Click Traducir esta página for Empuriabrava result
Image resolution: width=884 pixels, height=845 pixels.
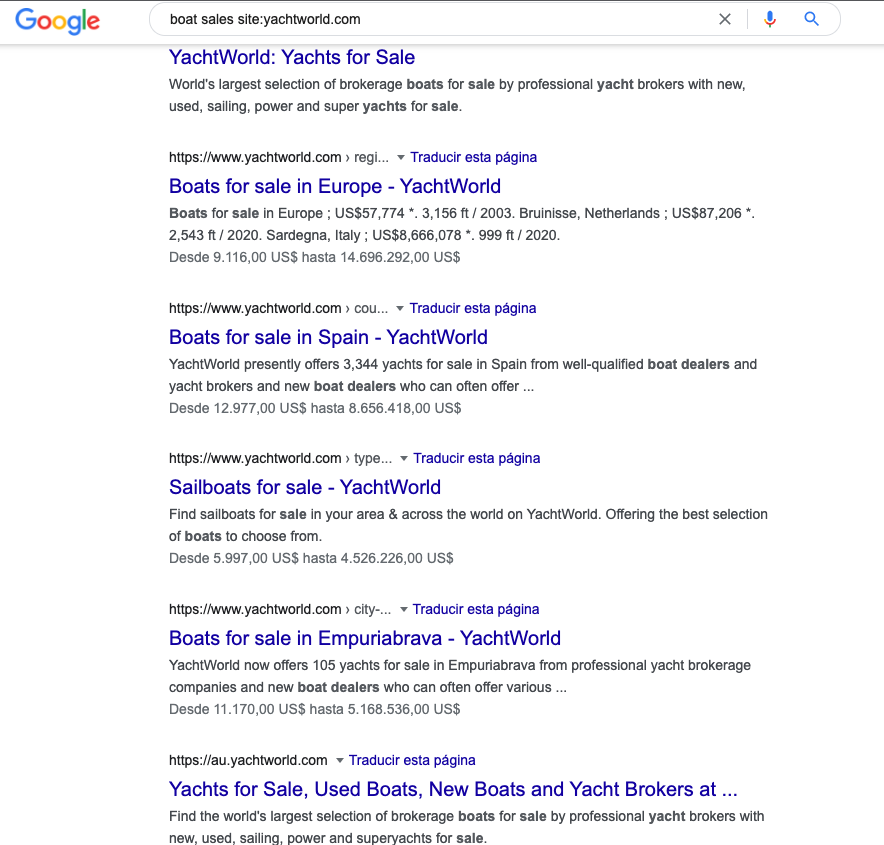tap(476, 609)
